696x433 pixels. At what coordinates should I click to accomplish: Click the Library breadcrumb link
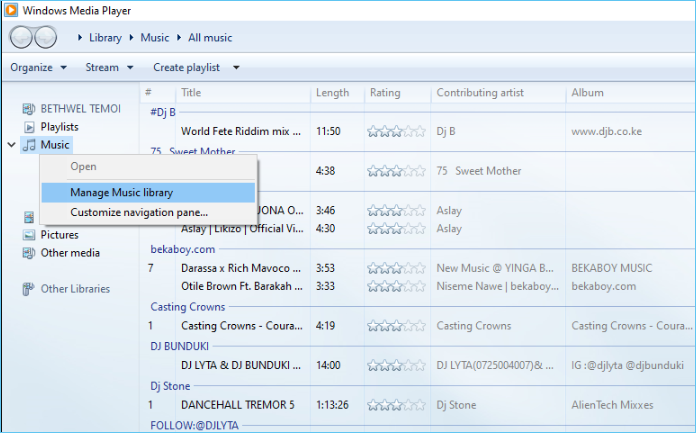(x=105, y=38)
